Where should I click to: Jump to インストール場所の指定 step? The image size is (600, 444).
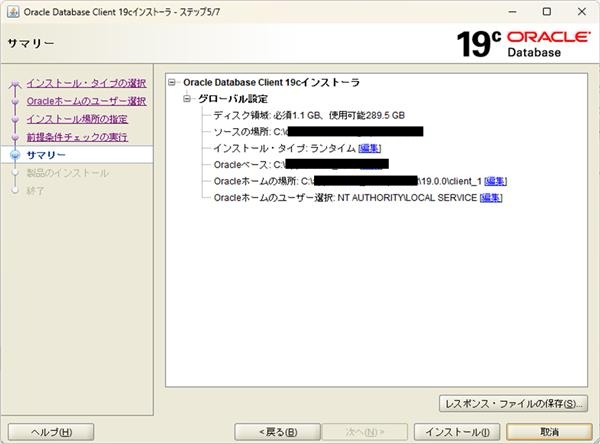(x=76, y=119)
